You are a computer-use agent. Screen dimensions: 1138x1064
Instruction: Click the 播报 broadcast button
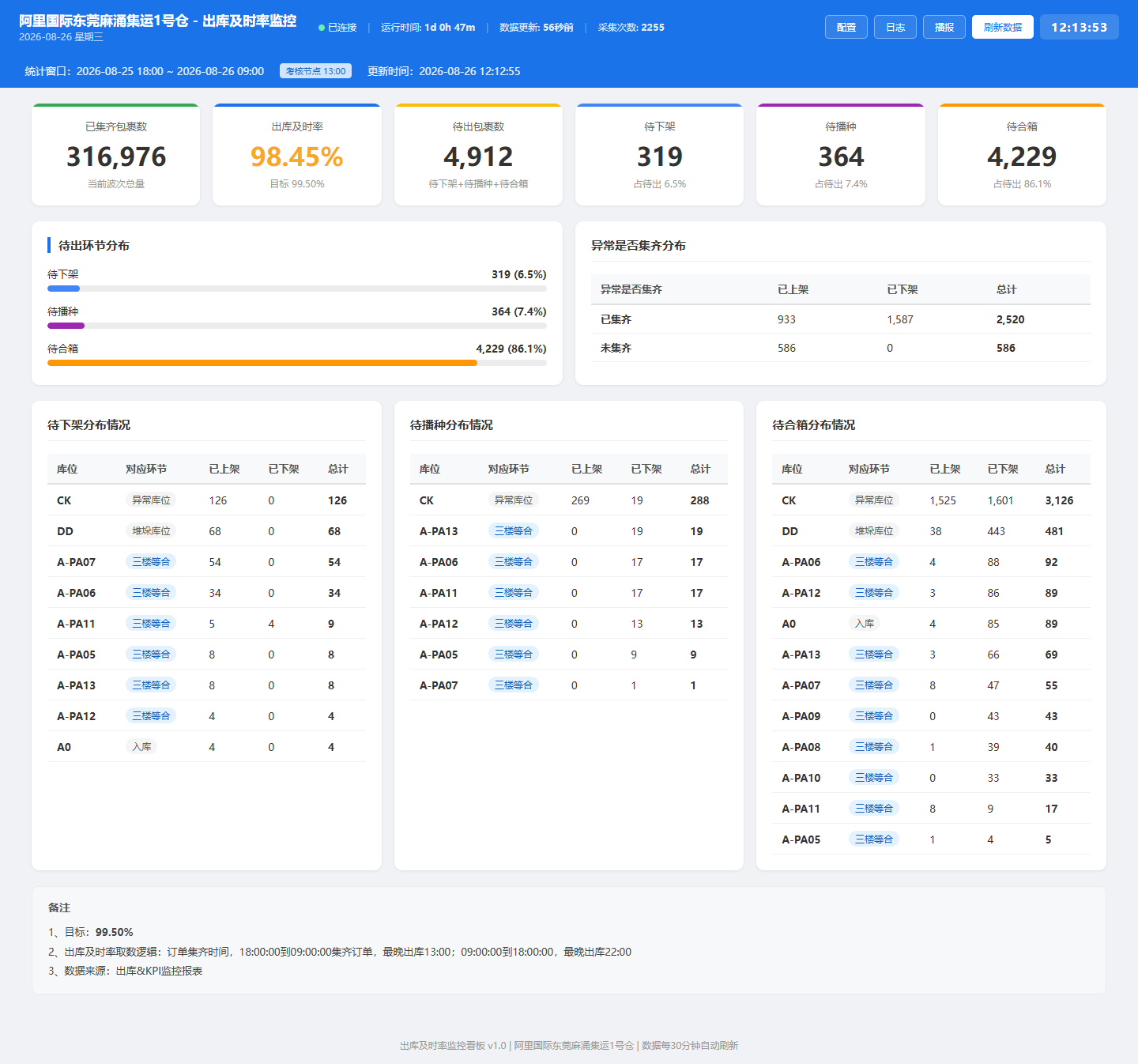point(944,27)
